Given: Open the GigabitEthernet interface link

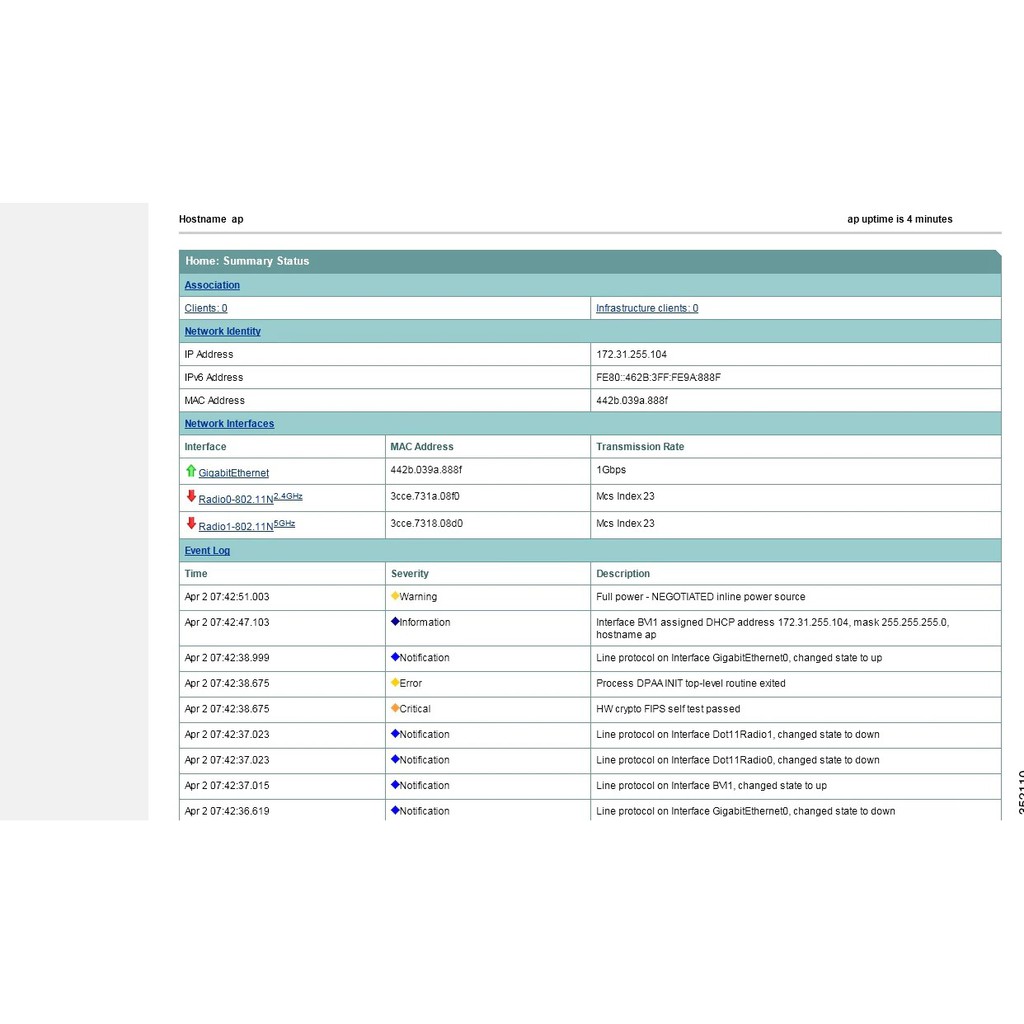Looking at the screenshot, I should click(x=233, y=473).
